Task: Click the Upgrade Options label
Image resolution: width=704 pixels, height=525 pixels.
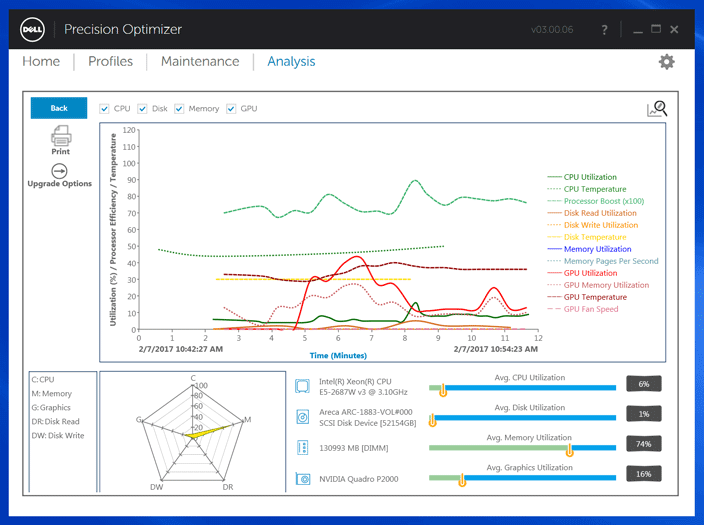Action: pyautogui.click(x=59, y=184)
